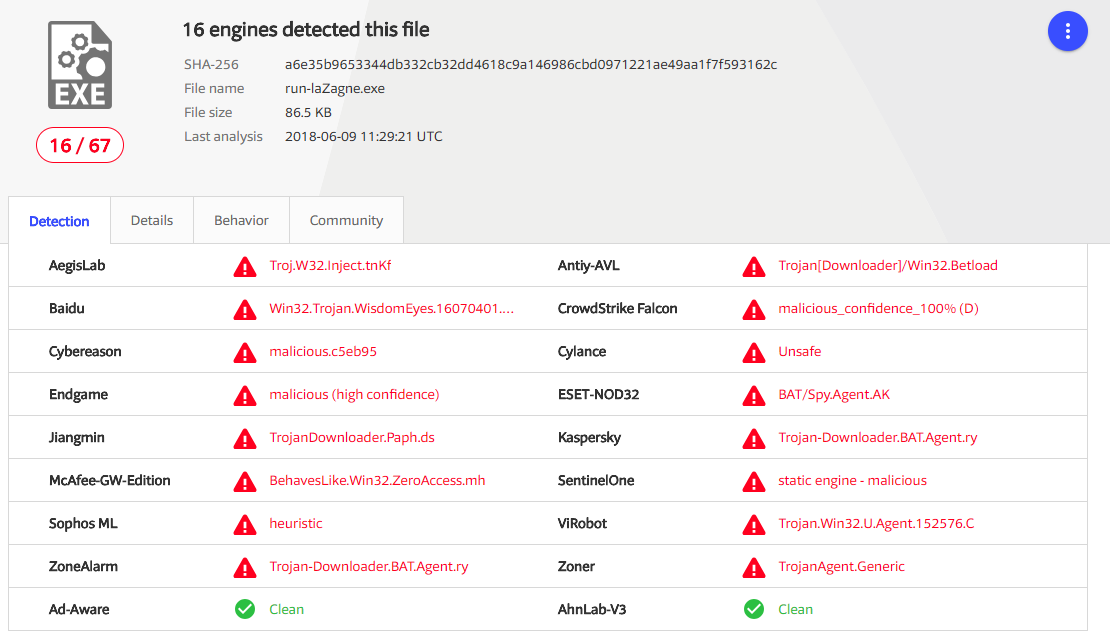Click the file name run-laZagne.exe
Screen dimensions: 1110x631
(335, 89)
